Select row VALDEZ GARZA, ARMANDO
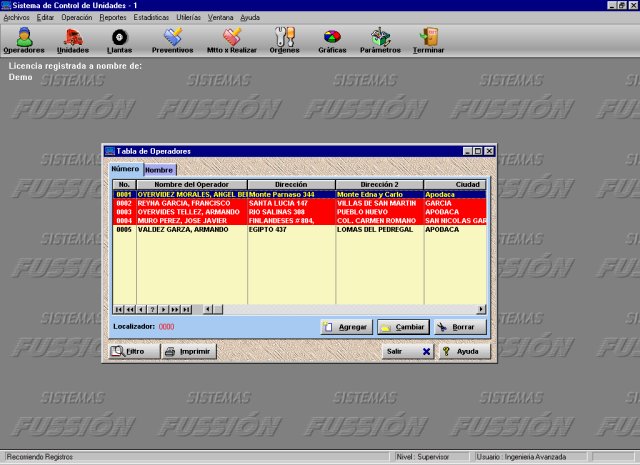 [300, 229]
